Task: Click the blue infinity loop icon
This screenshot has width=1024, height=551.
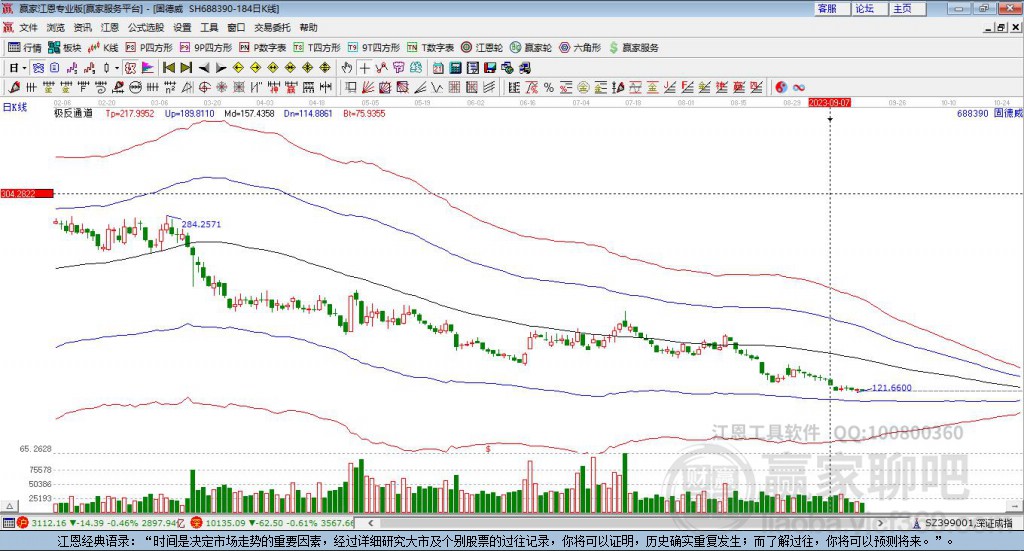Action: tap(798, 87)
